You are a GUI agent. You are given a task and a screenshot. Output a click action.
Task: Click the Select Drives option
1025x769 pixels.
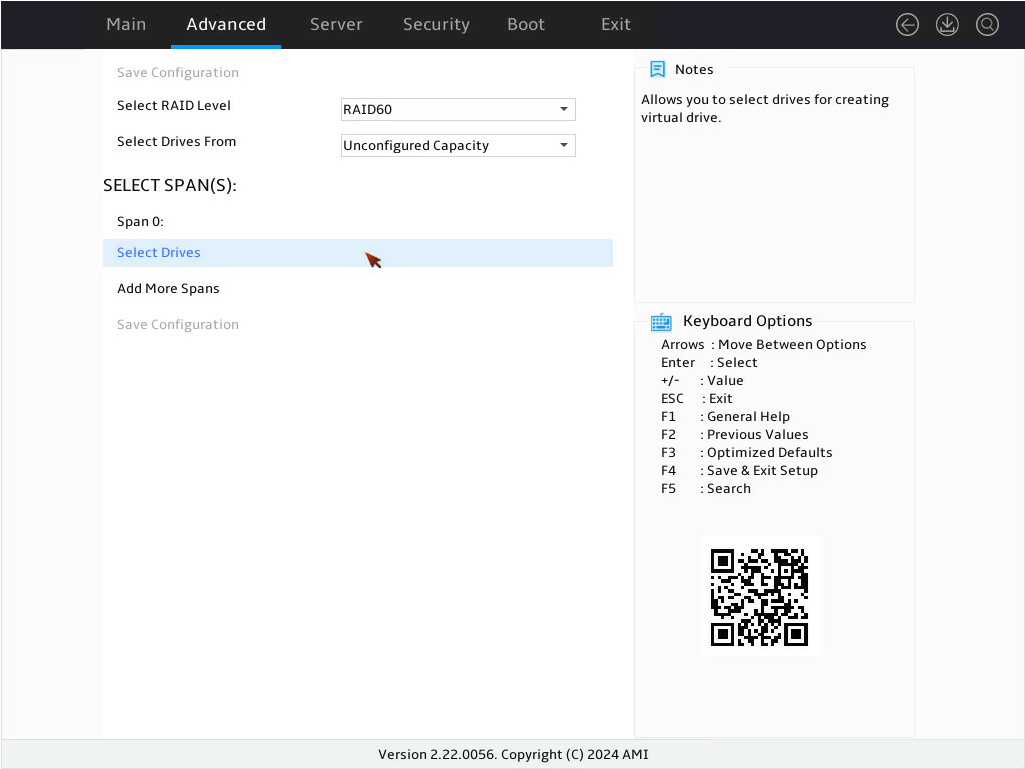click(358, 252)
